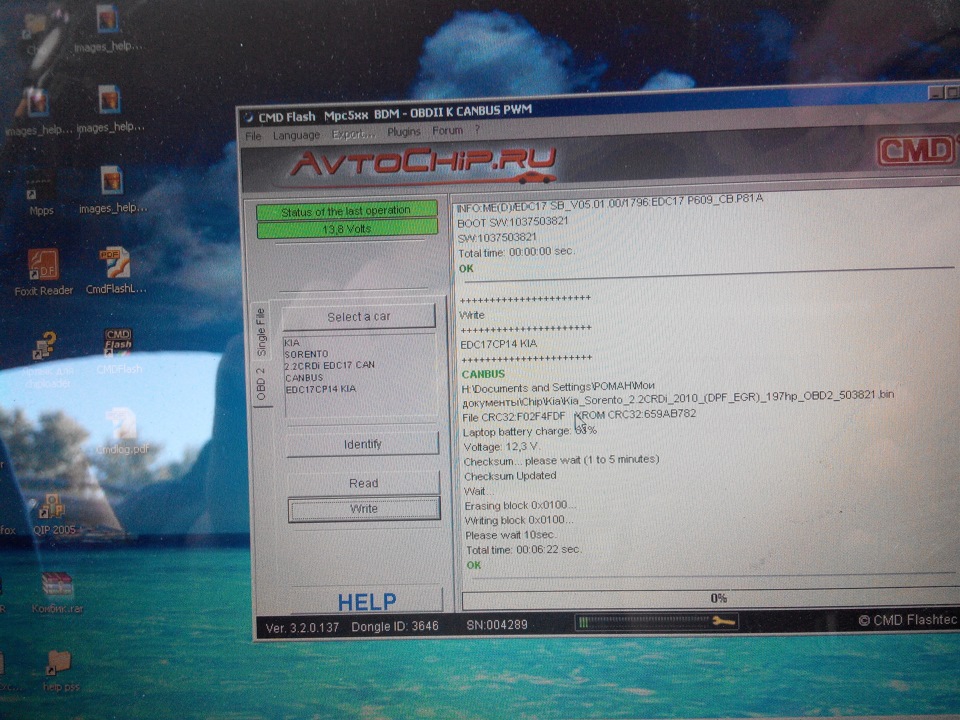Switch to the OBD 2 tab
The width and height of the screenshot is (960, 720).
click(x=261, y=384)
